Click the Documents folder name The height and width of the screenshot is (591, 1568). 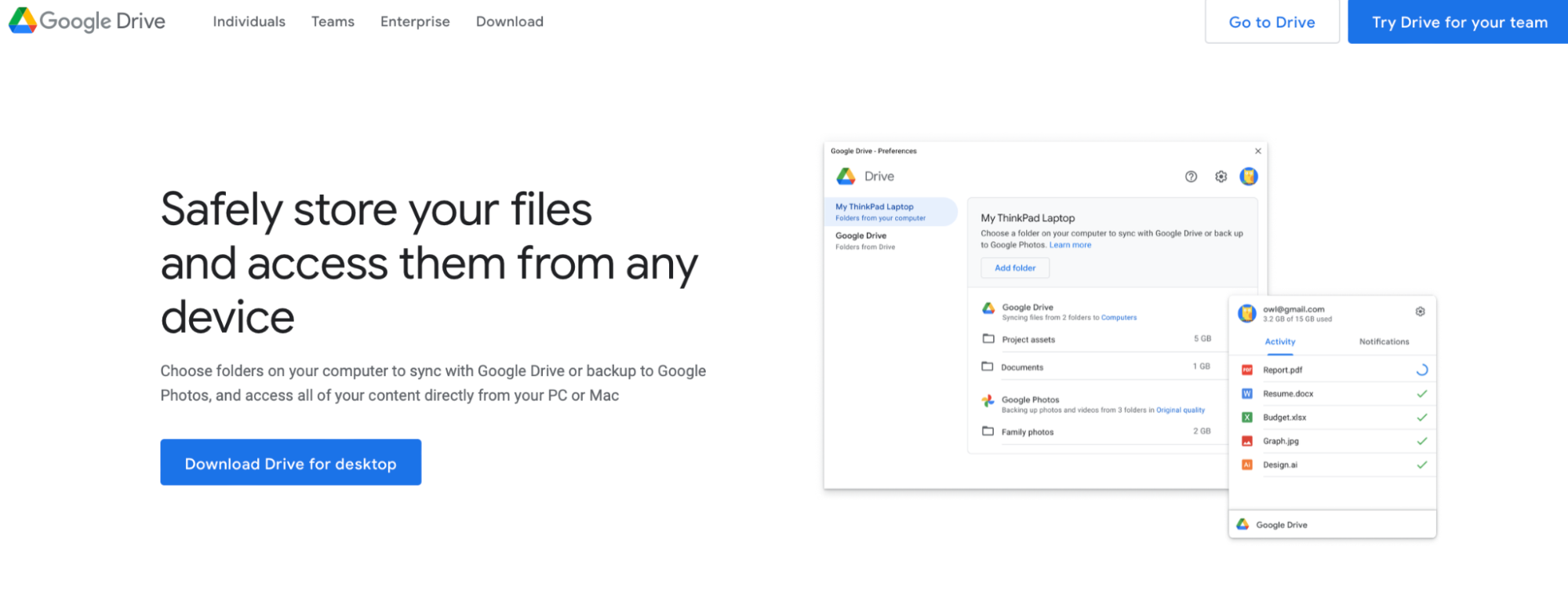[1022, 367]
